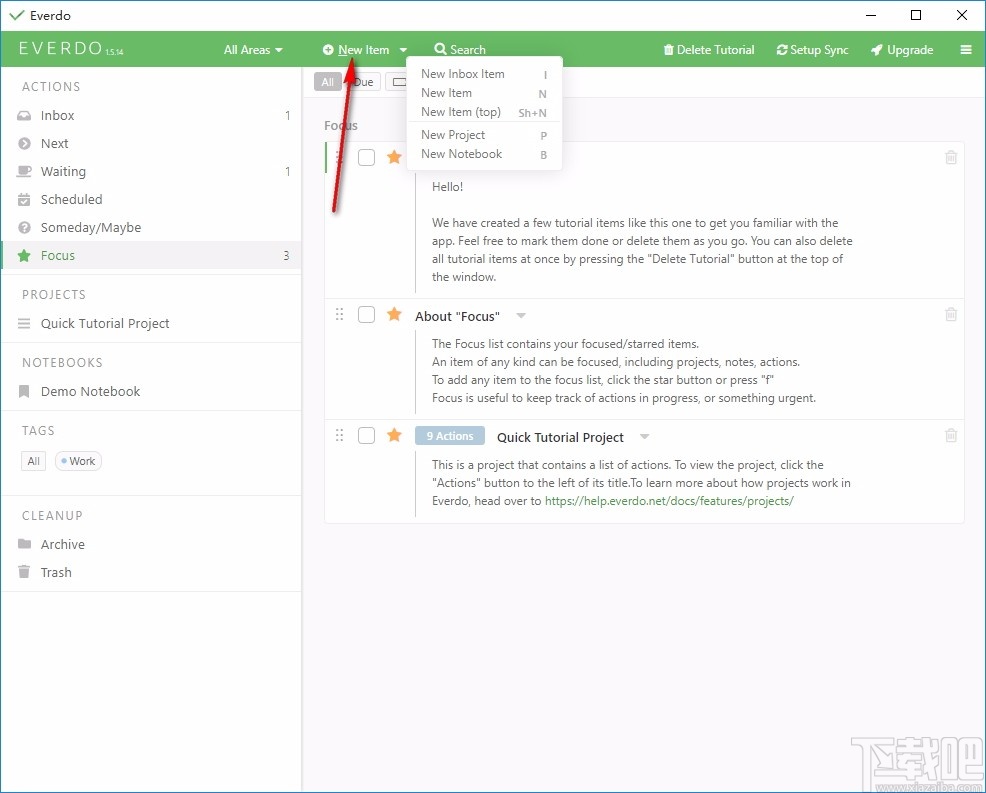Click the 9 Actions button

tap(450, 436)
